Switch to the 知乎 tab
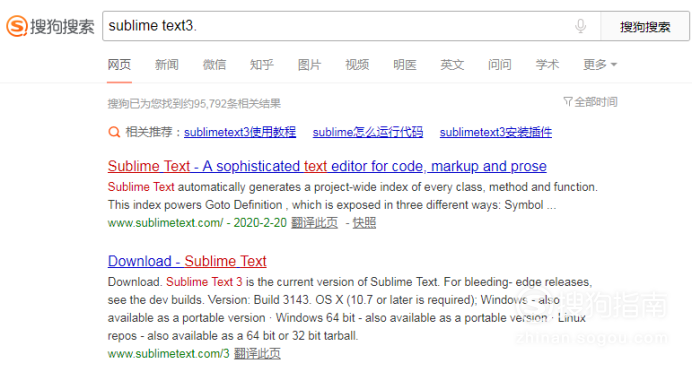The width and height of the screenshot is (692, 372). (262, 65)
